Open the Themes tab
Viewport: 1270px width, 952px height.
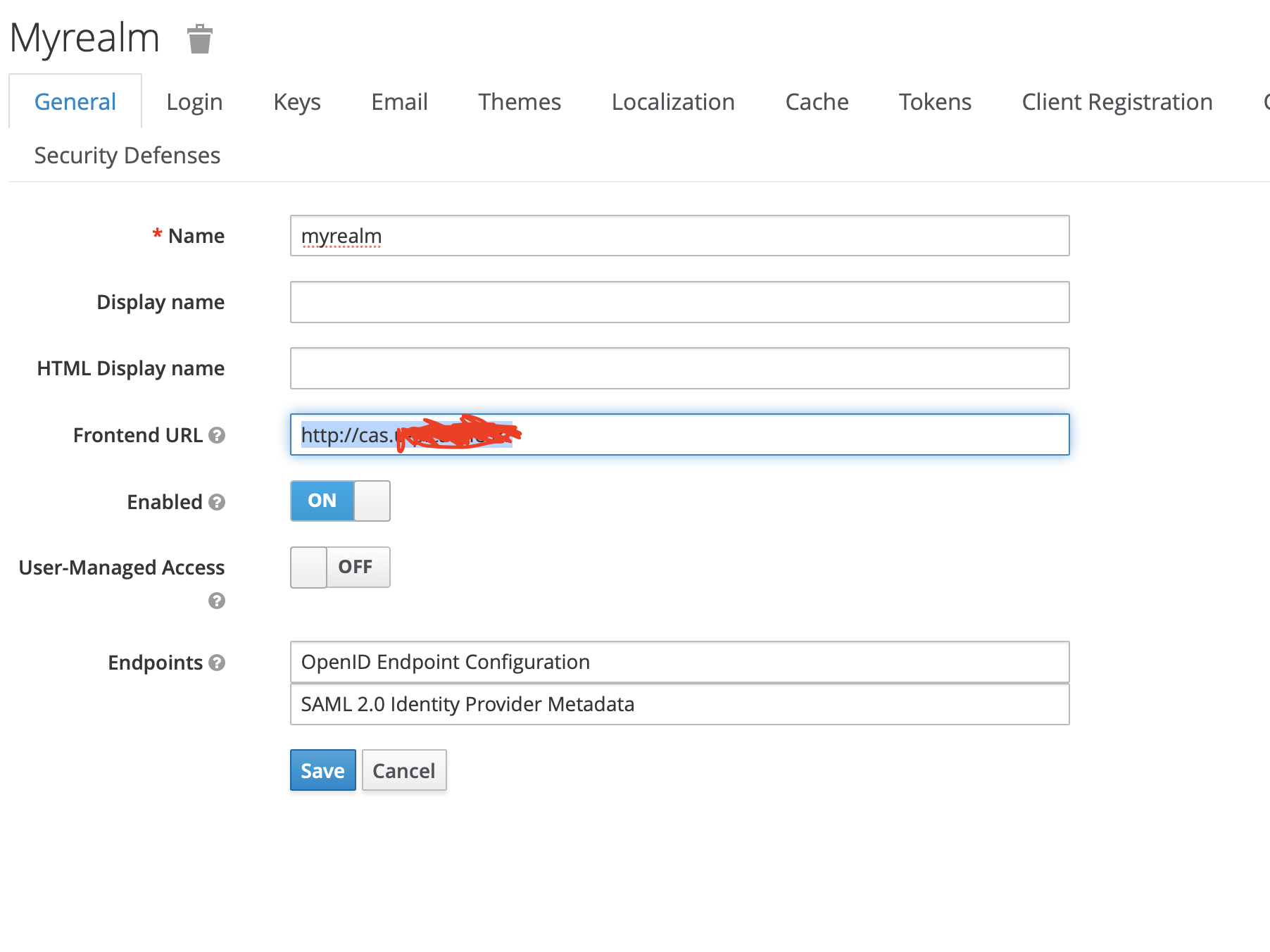coord(519,101)
